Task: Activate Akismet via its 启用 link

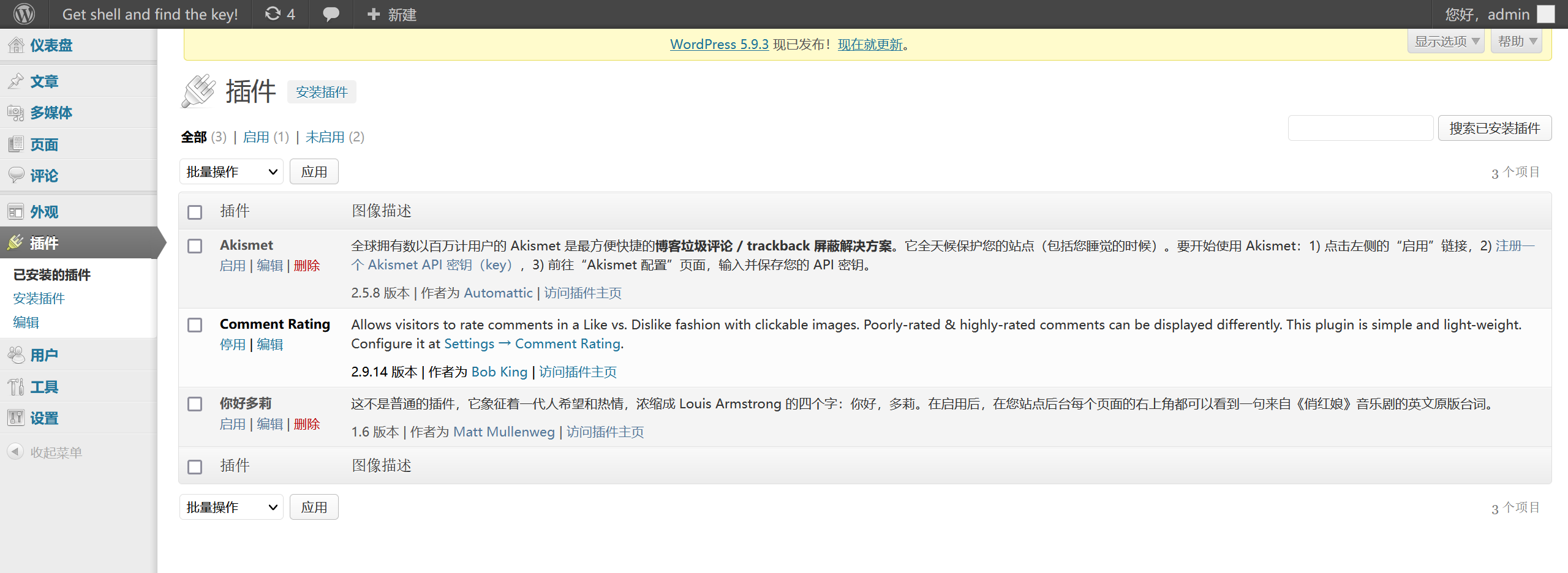Action: point(233,266)
